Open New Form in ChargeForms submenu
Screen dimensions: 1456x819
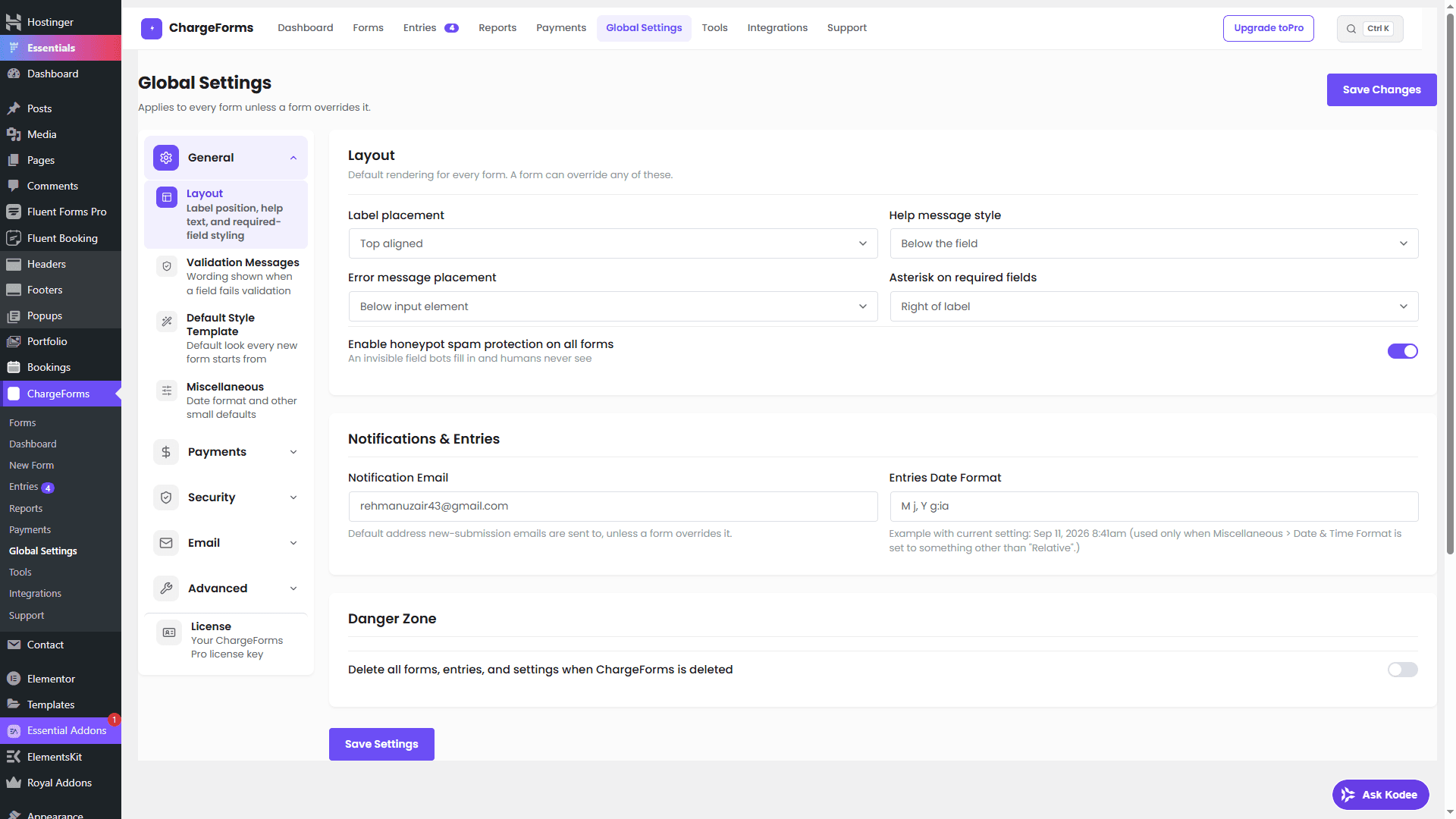(x=32, y=466)
